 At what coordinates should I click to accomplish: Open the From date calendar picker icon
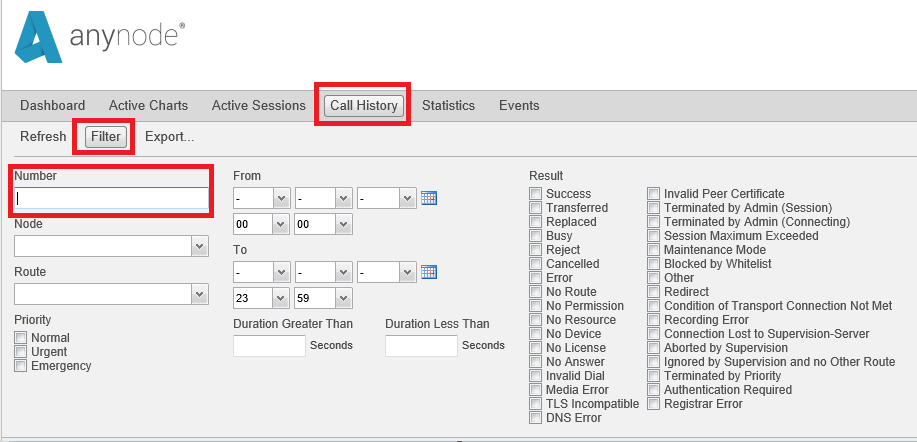point(429,198)
